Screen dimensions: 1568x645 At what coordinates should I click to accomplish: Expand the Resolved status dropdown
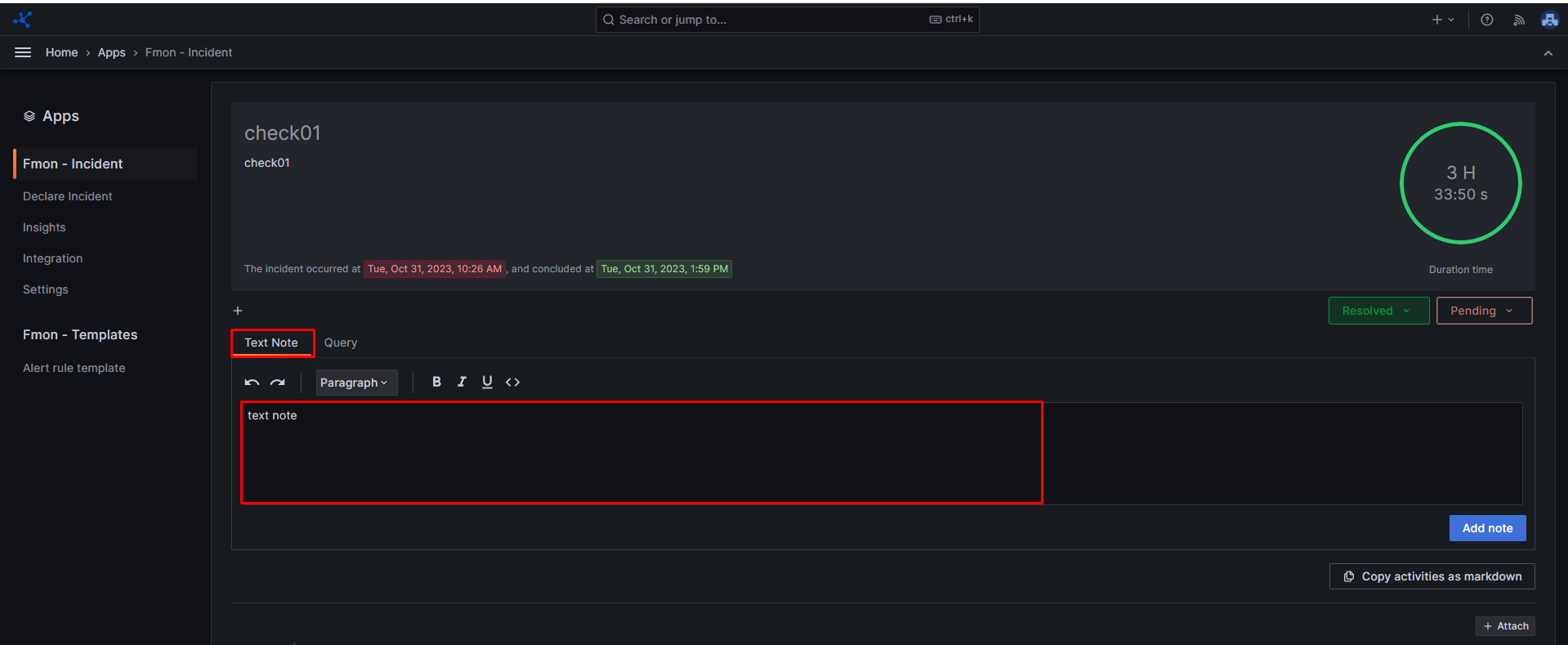pos(1378,311)
